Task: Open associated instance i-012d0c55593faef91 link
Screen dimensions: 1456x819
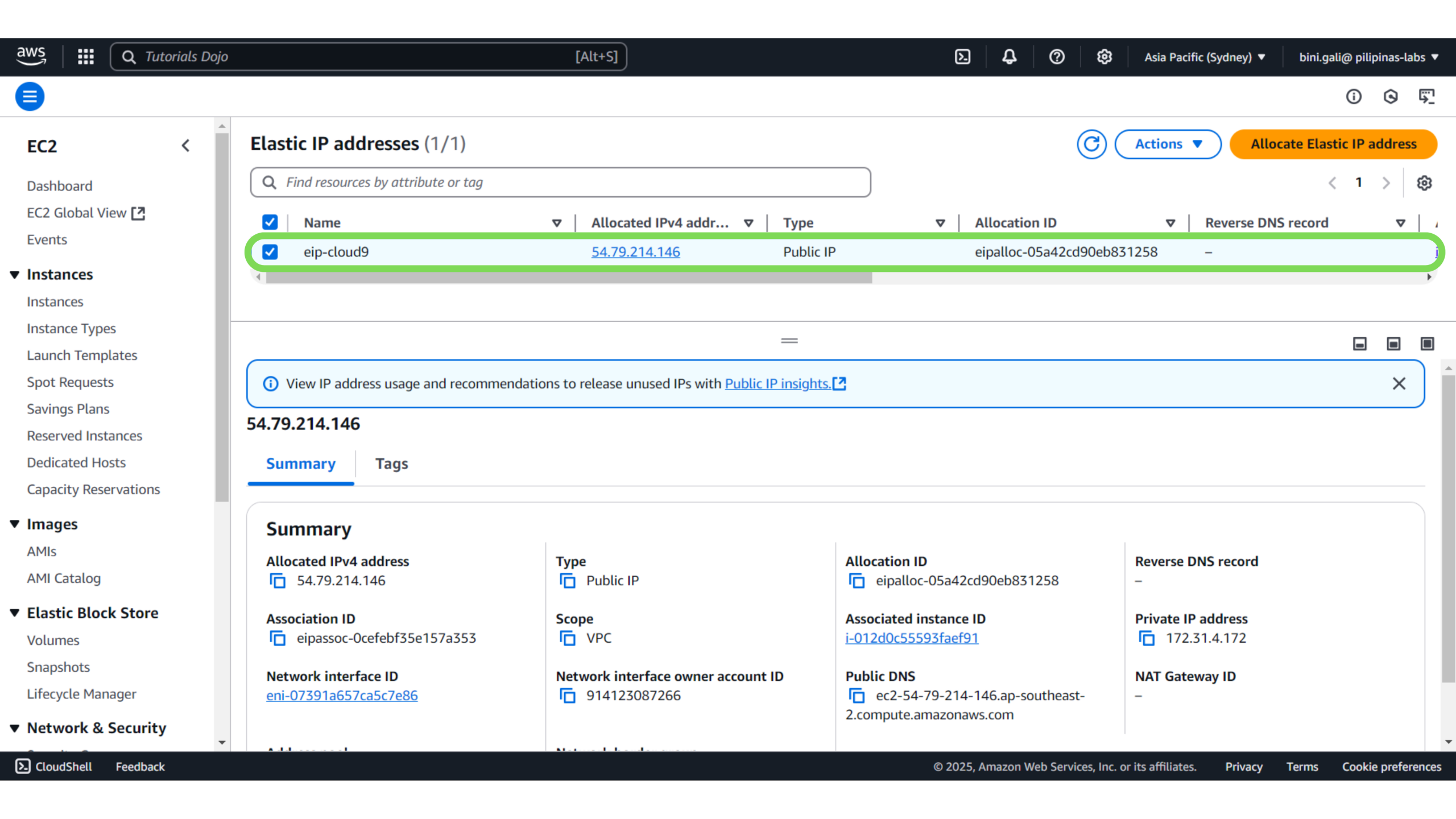Action: tap(911, 638)
